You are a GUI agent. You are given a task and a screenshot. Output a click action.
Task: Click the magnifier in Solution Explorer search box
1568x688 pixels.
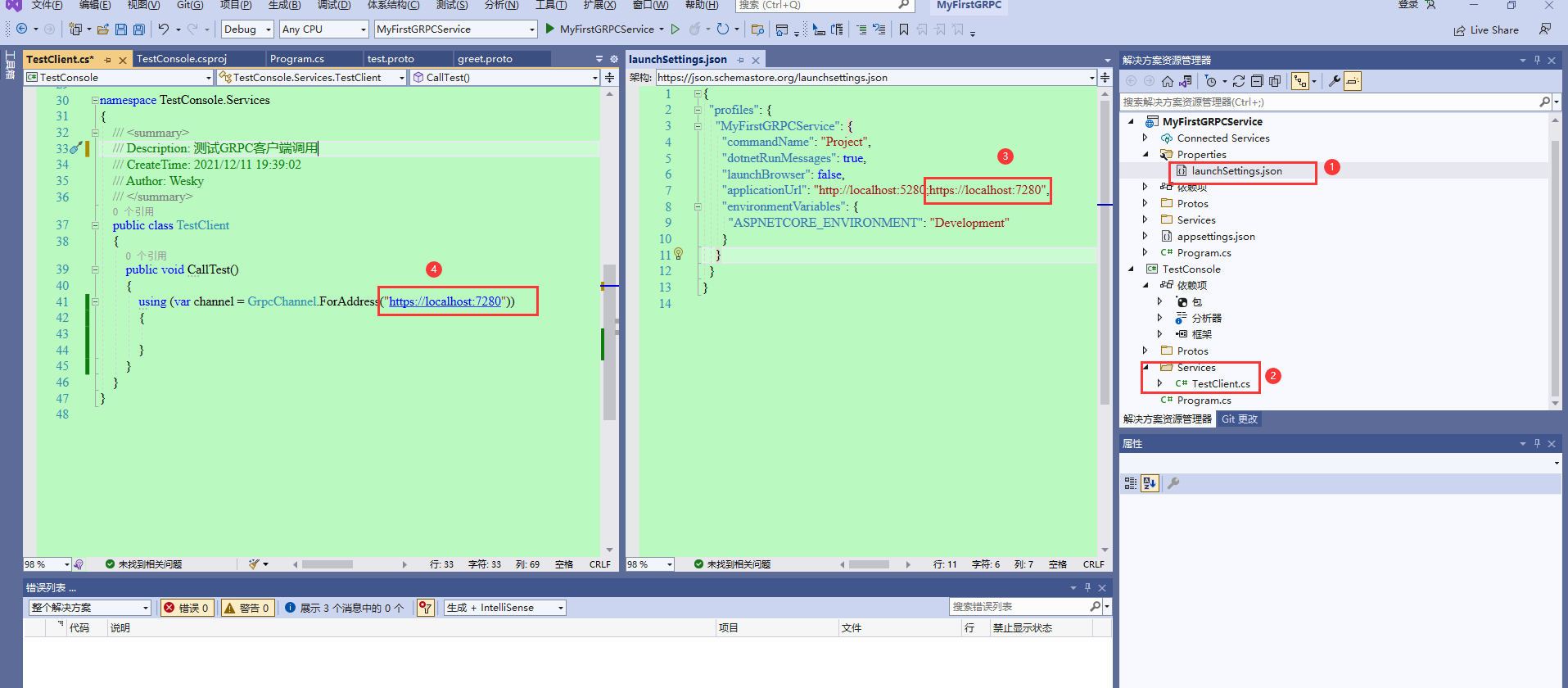[x=1544, y=102]
